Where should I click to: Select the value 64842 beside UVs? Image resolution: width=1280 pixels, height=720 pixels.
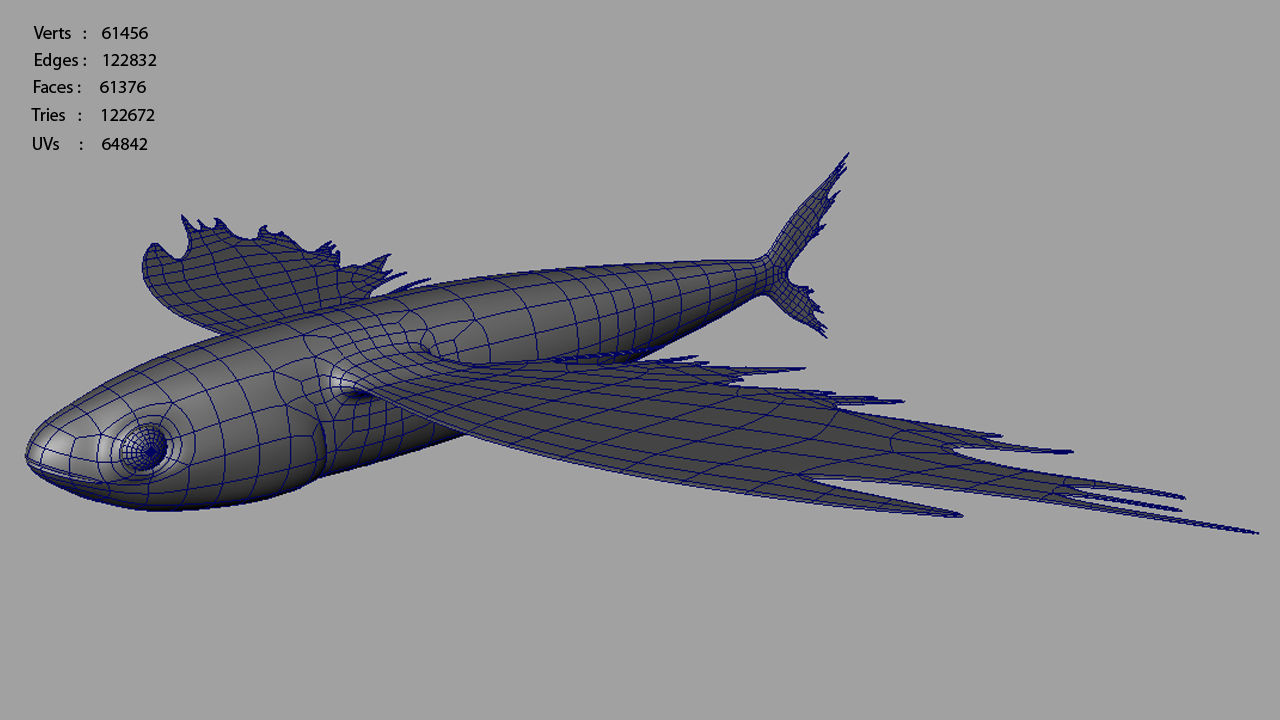tap(124, 144)
